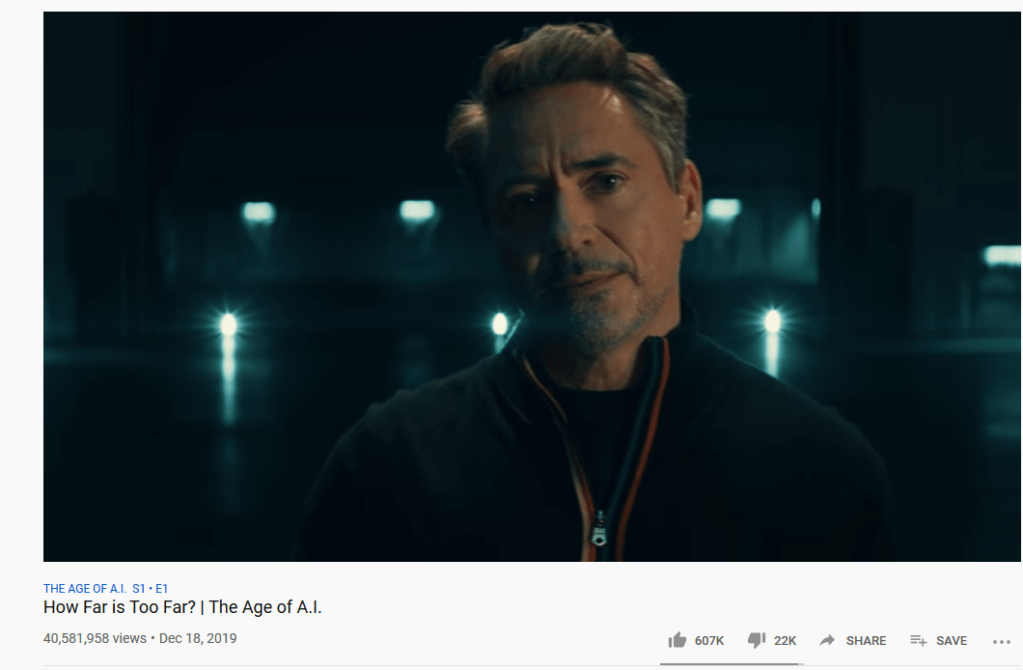
Task: Click the jacket zipper pull in the video
Action: point(599,530)
